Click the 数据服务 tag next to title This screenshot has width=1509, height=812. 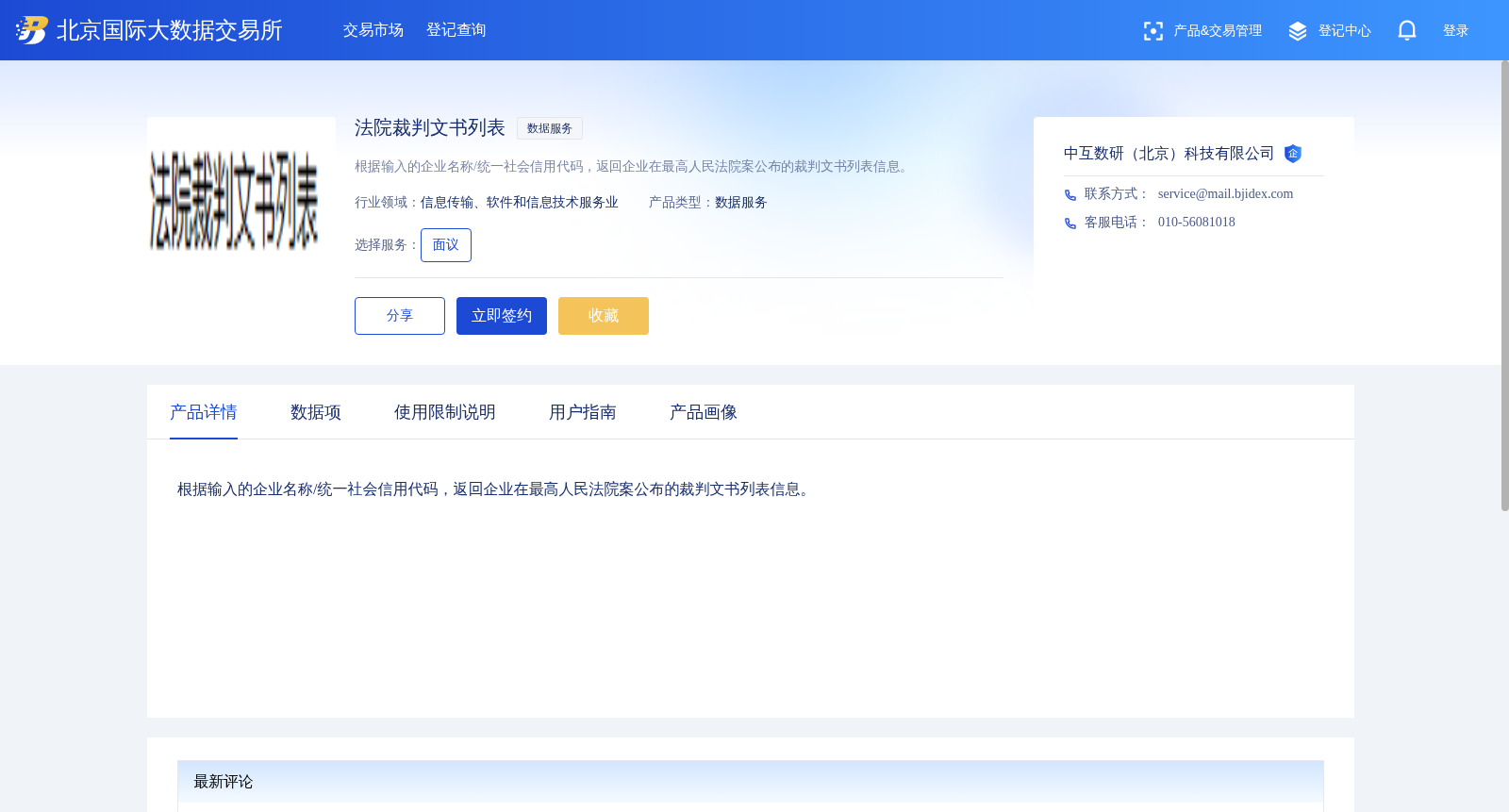tap(550, 128)
